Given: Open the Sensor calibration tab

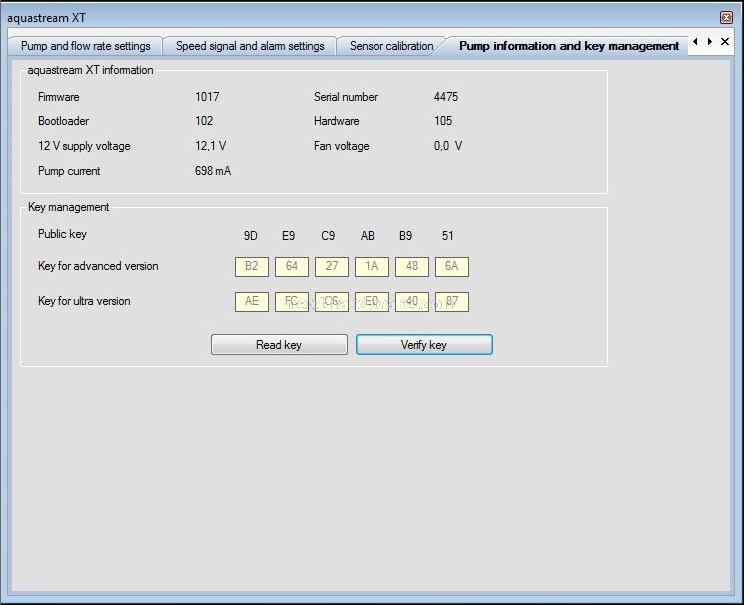Looking at the screenshot, I should 391,46.
